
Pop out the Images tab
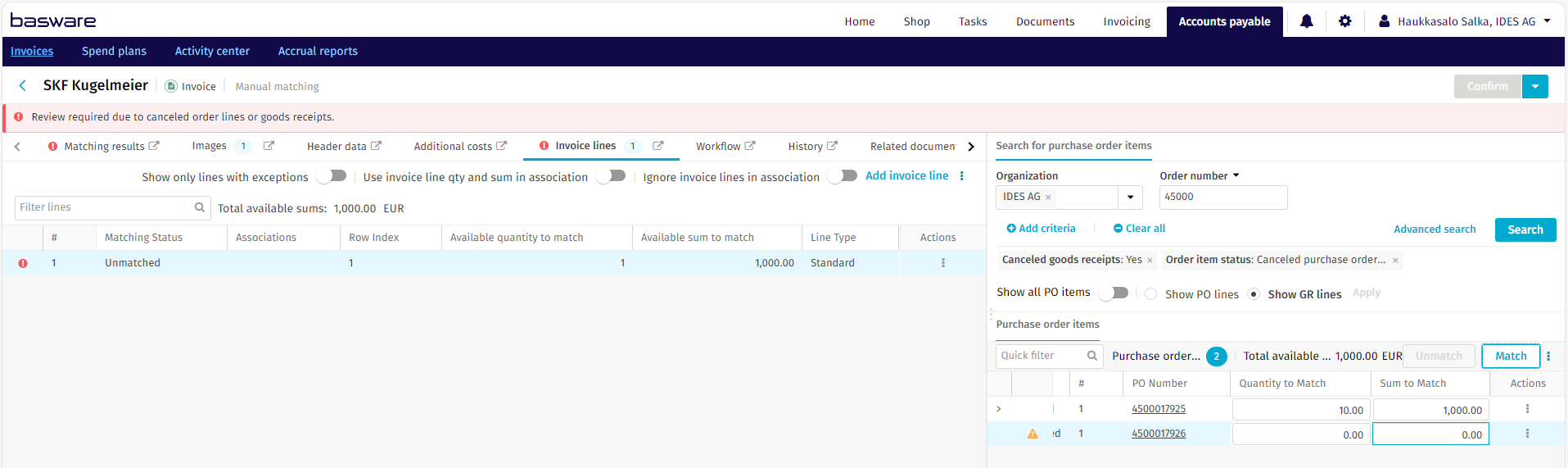pos(269,146)
